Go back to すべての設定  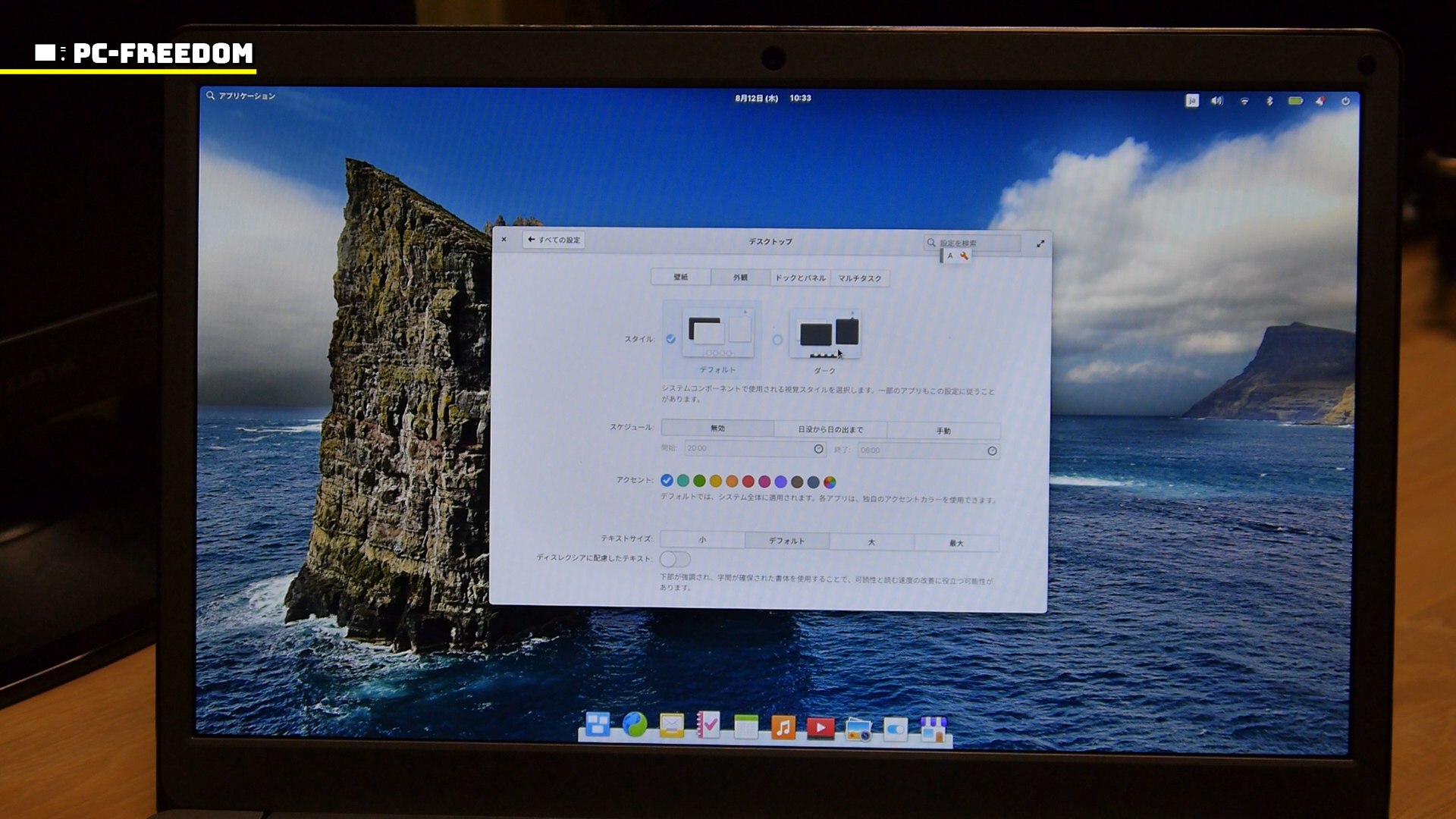554,240
